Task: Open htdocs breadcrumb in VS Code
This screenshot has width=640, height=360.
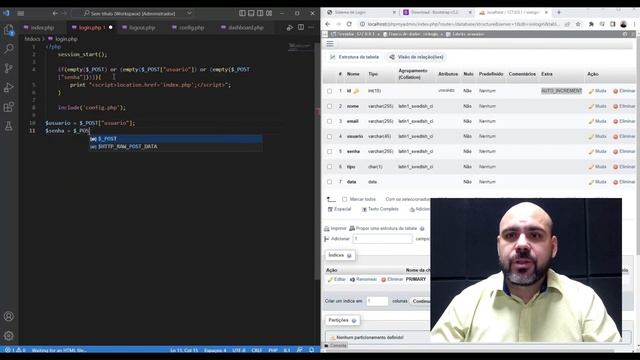Action: point(32,39)
